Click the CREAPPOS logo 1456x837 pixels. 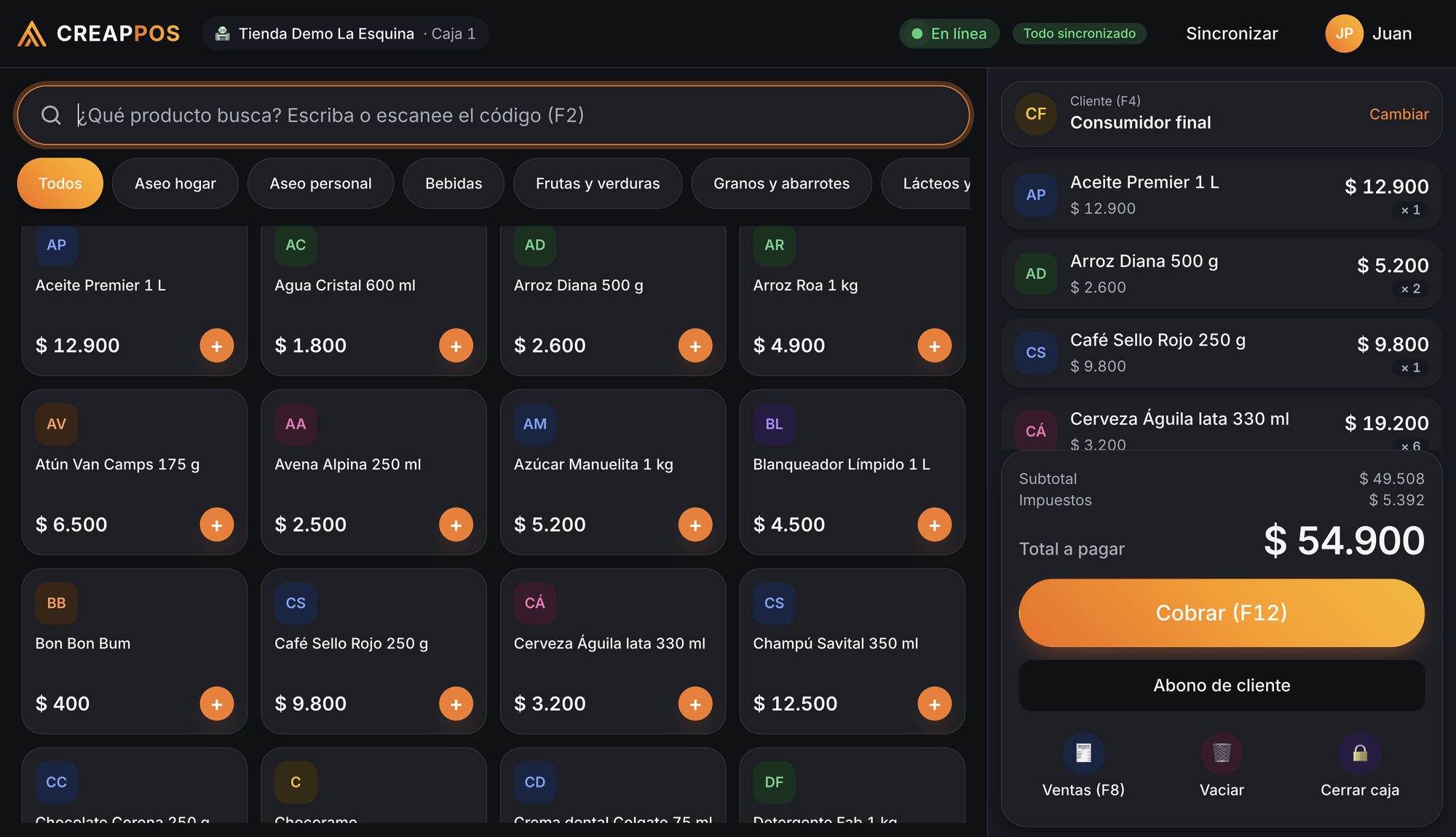(98, 33)
